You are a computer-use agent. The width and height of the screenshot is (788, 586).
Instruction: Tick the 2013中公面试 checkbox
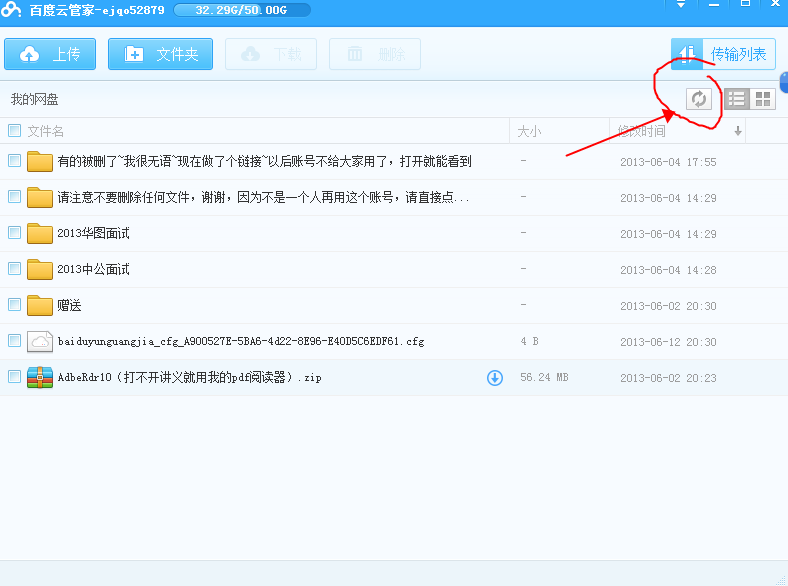tap(15, 268)
